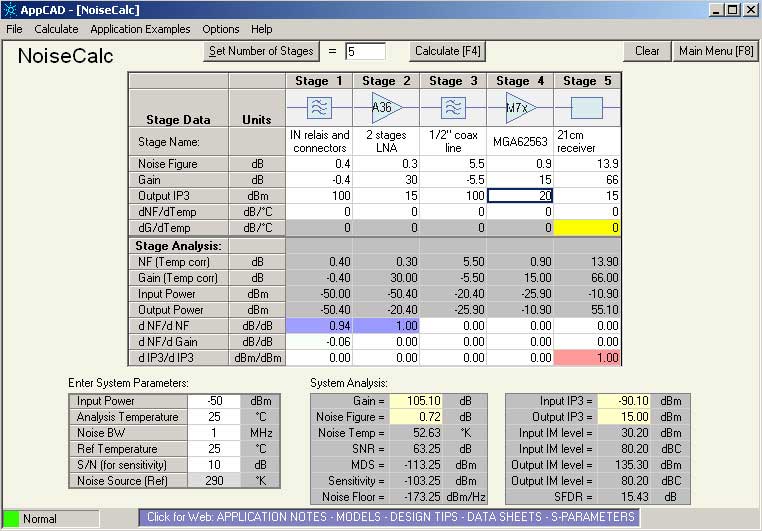Click the number of stages input field
This screenshot has height=531, width=762.
point(365,51)
